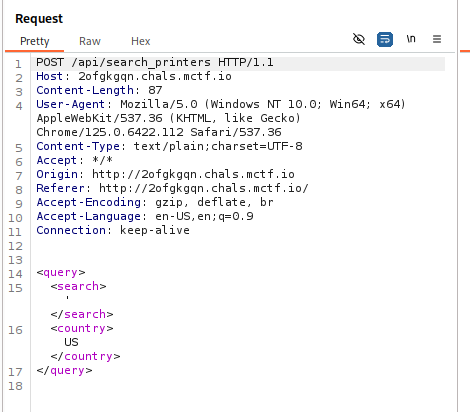Switch to the Hex tab
The width and height of the screenshot is (470, 412).
[x=141, y=41]
